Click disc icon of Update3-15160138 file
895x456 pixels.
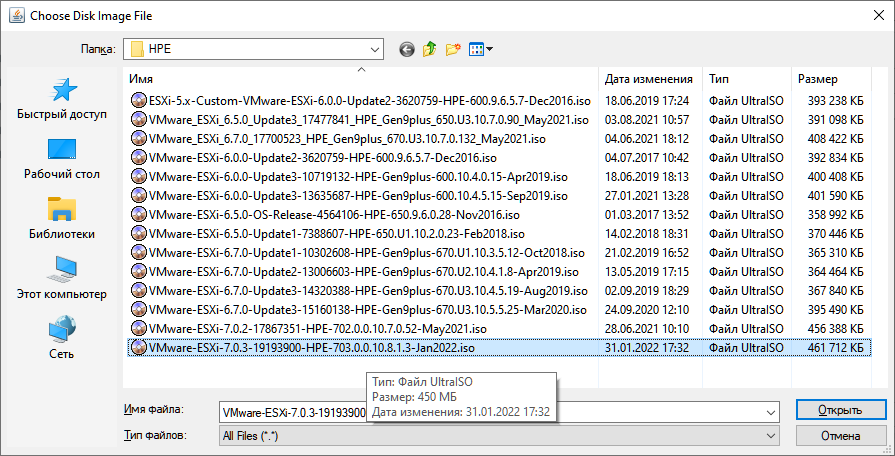139,309
